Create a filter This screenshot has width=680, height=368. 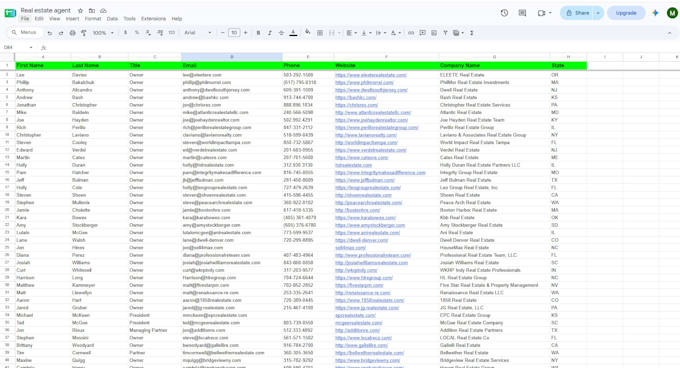445,33
